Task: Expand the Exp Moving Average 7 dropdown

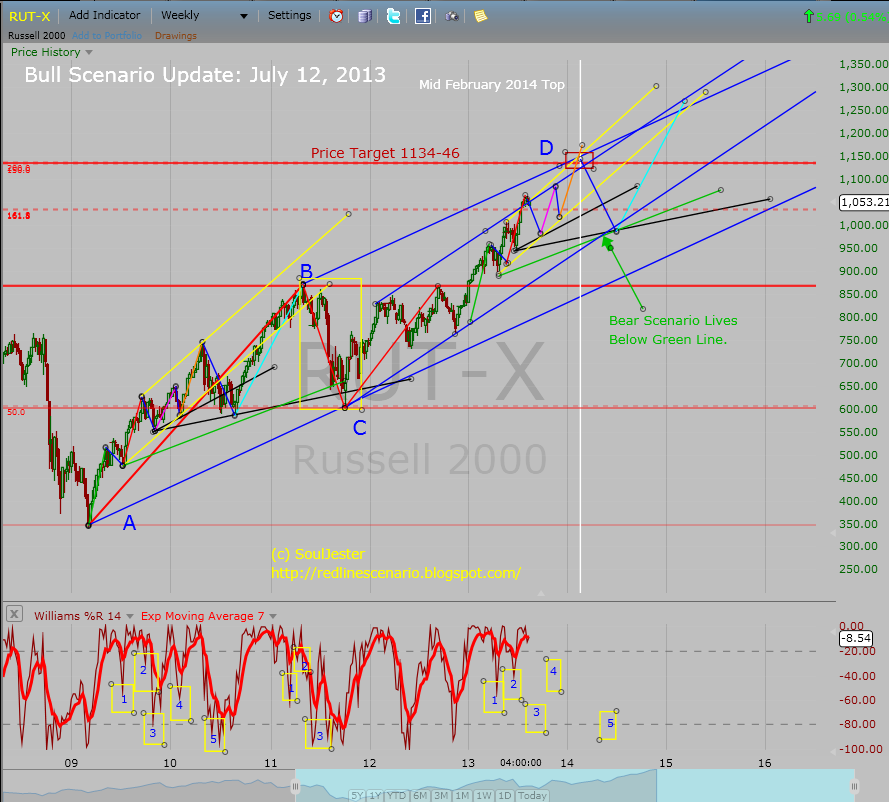Action: click(x=273, y=616)
